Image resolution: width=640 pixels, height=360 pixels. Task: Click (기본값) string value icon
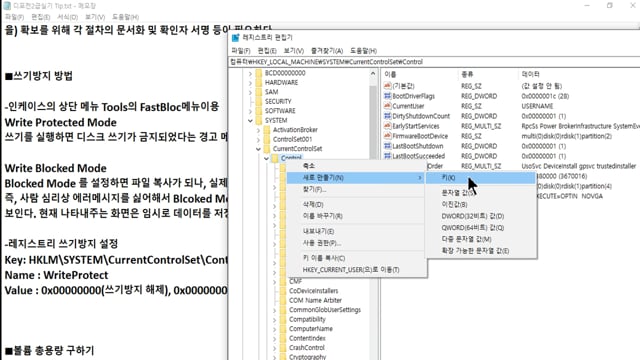point(387,86)
